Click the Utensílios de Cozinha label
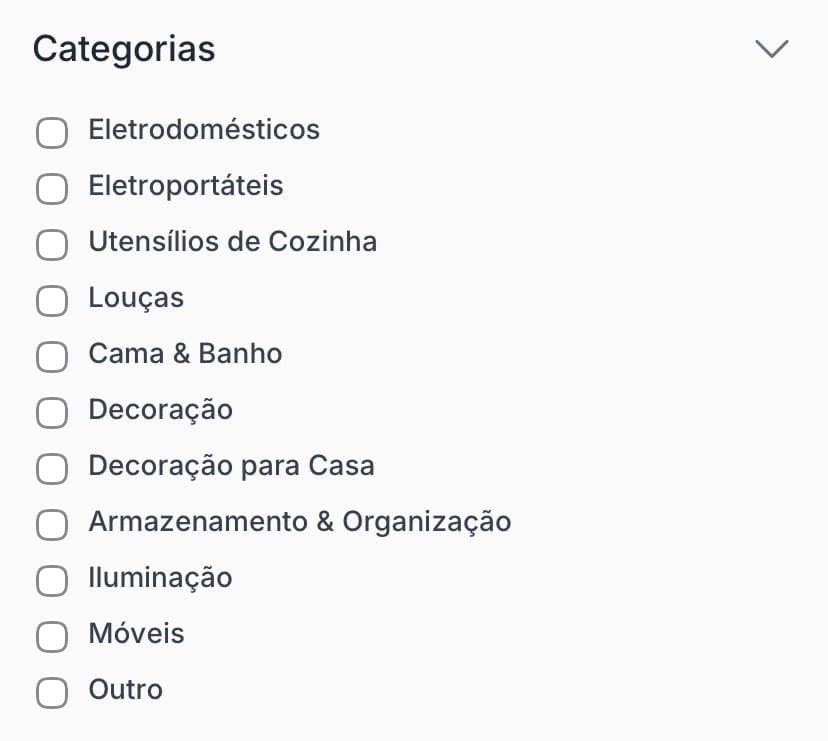This screenshot has width=828, height=741. (232, 242)
